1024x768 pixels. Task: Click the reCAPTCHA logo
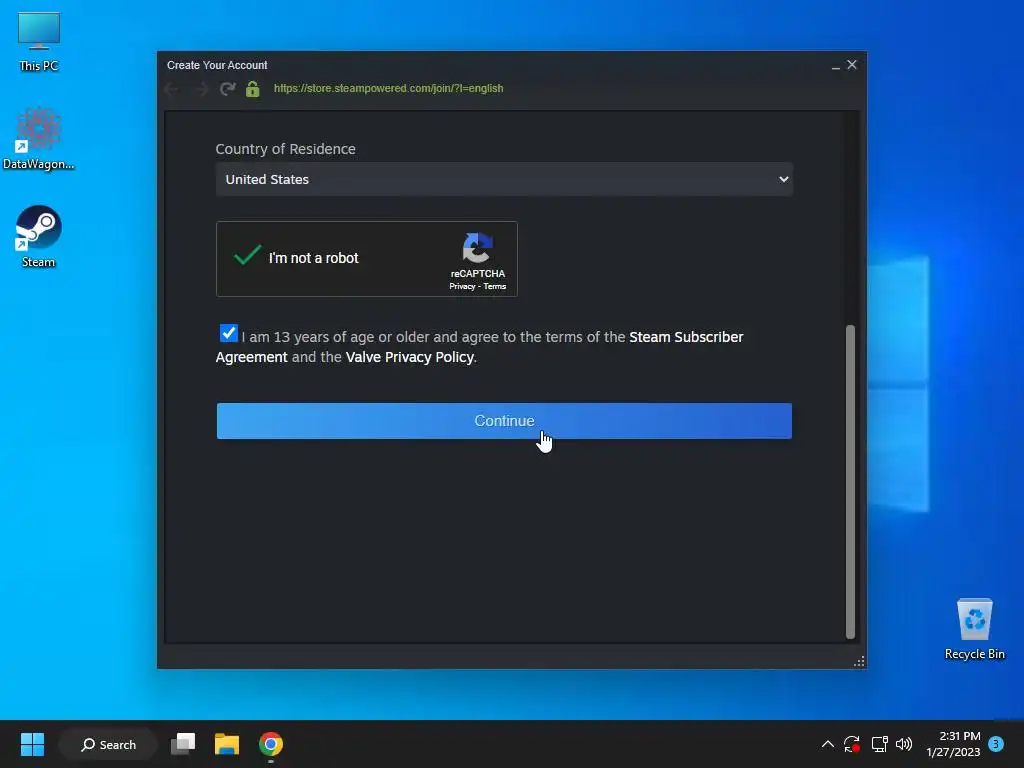[x=477, y=248]
